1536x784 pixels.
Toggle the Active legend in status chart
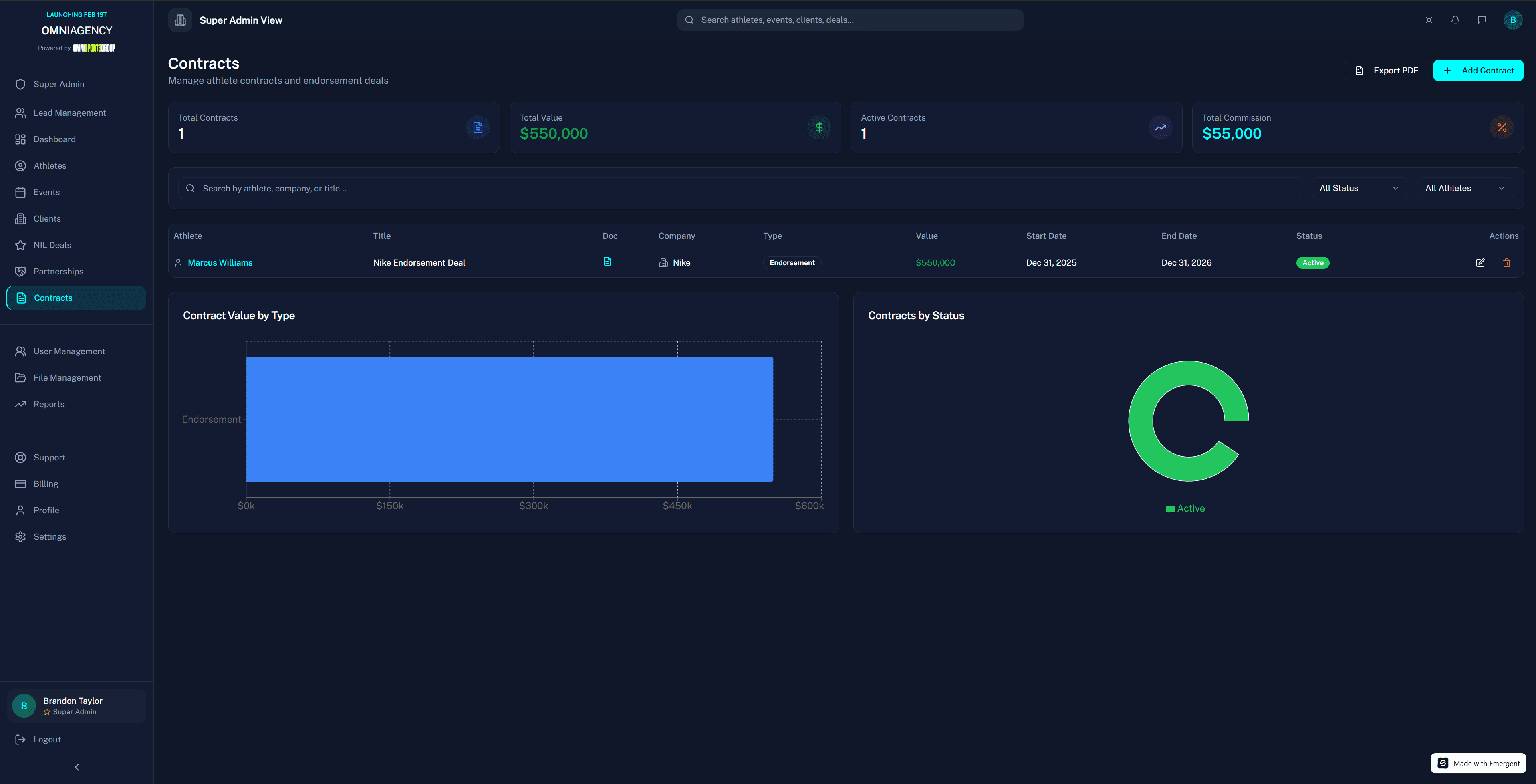click(x=1185, y=508)
